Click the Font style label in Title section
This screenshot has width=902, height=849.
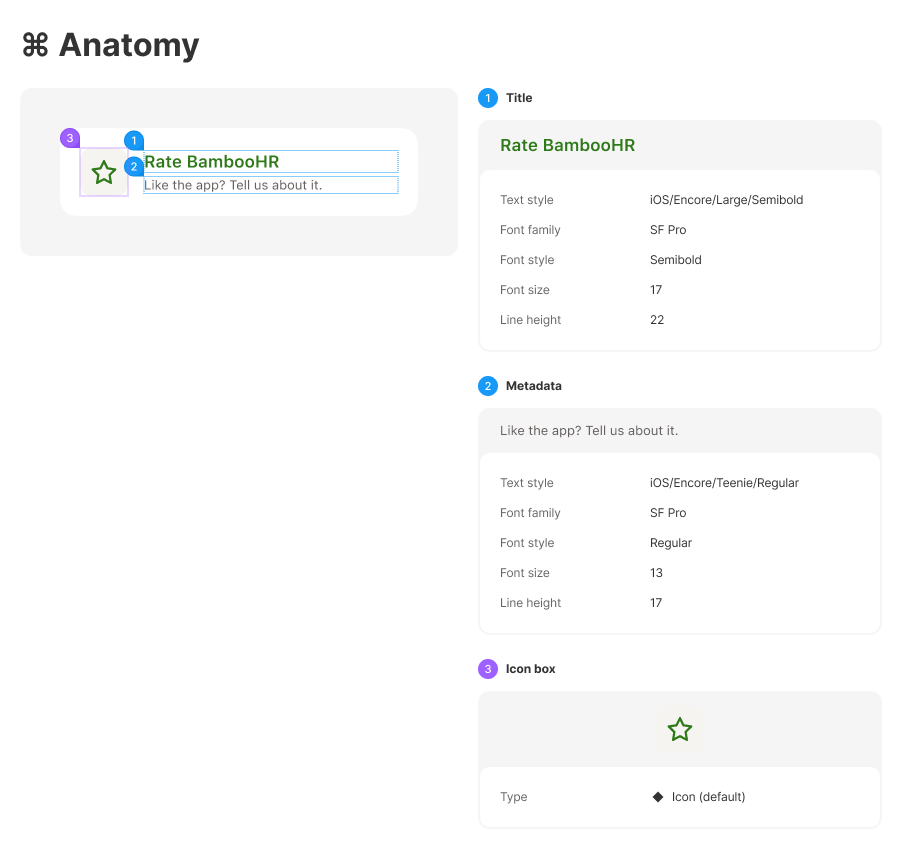click(x=527, y=259)
